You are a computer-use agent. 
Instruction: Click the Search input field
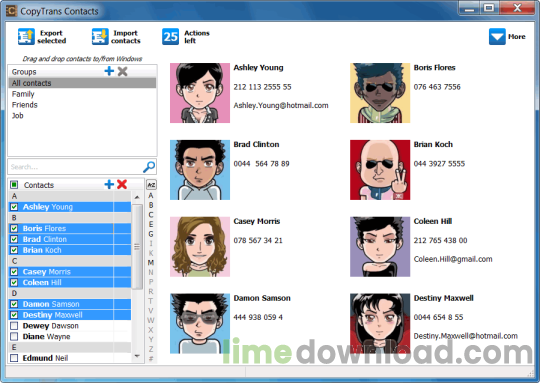coord(82,167)
